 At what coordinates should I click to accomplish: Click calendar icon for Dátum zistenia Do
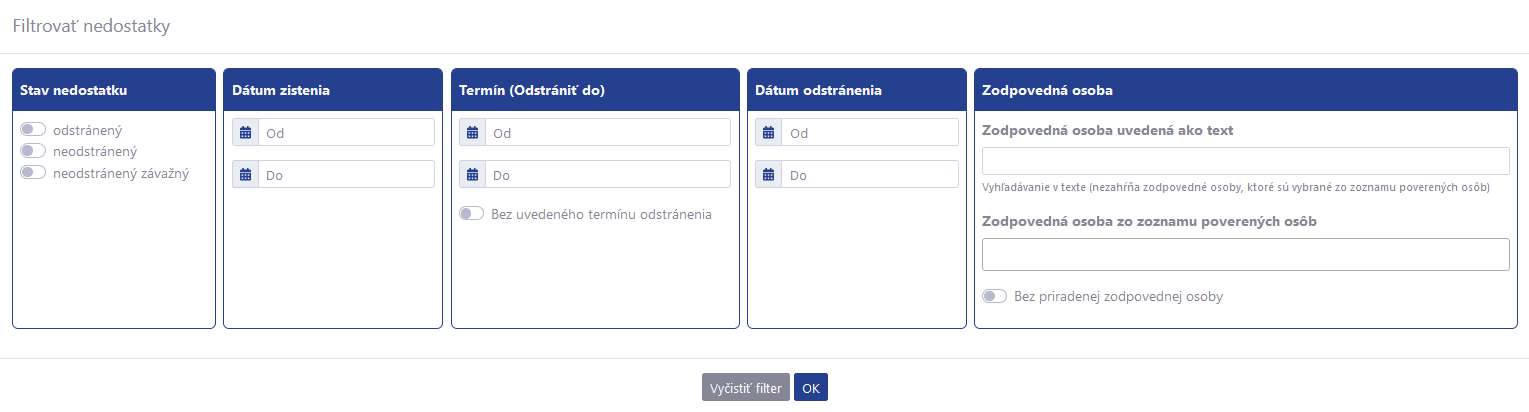[245, 174]
